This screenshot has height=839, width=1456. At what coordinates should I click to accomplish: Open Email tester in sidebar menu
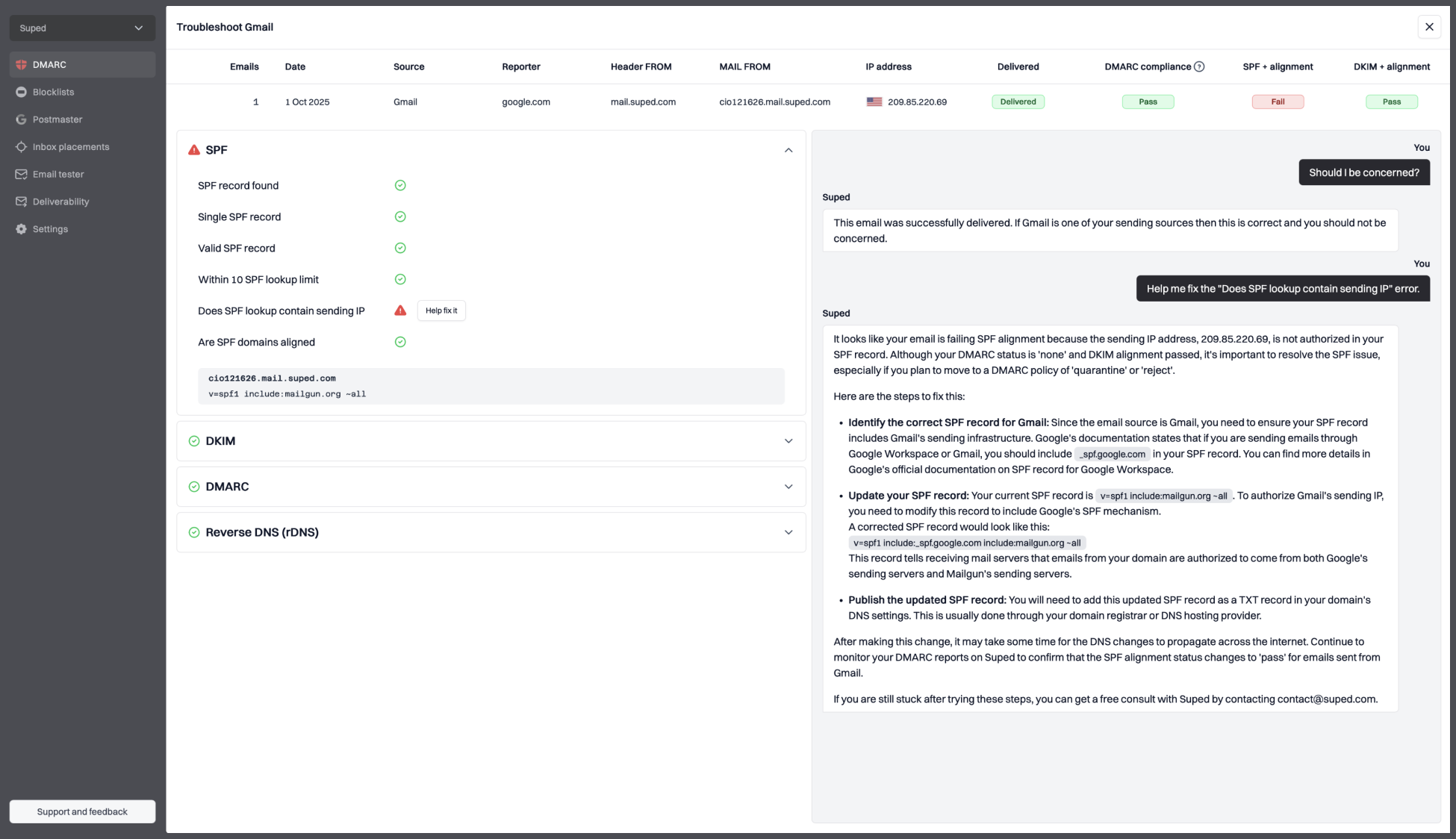(x=58, y=175)
